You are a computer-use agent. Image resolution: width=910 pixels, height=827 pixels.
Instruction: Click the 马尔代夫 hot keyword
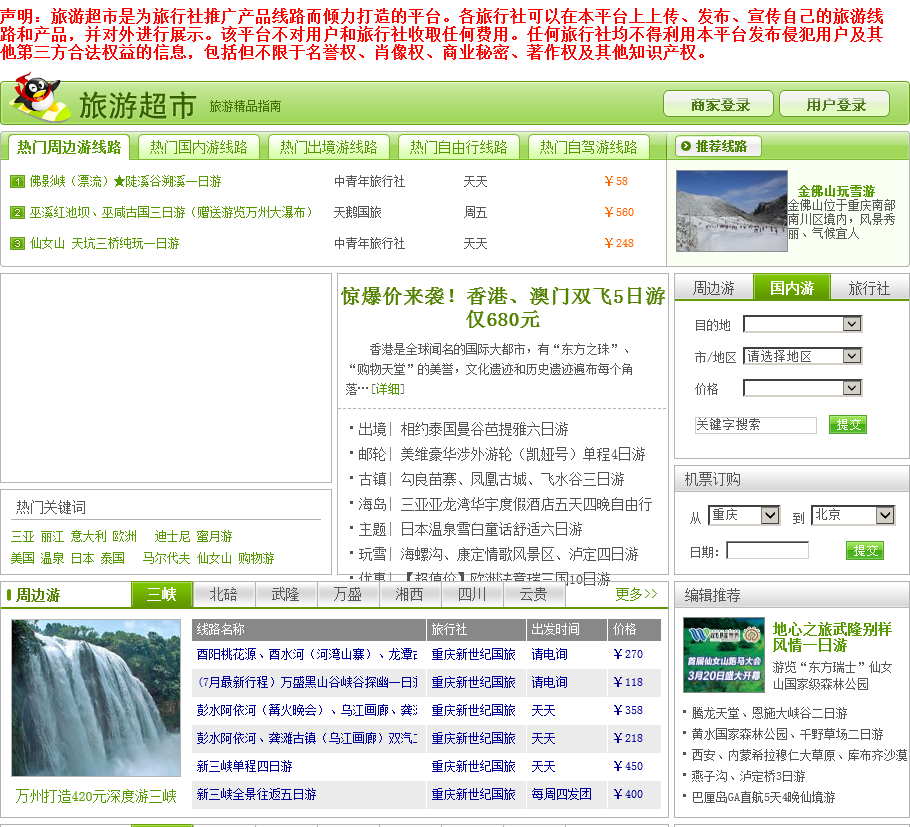(166, 558)
